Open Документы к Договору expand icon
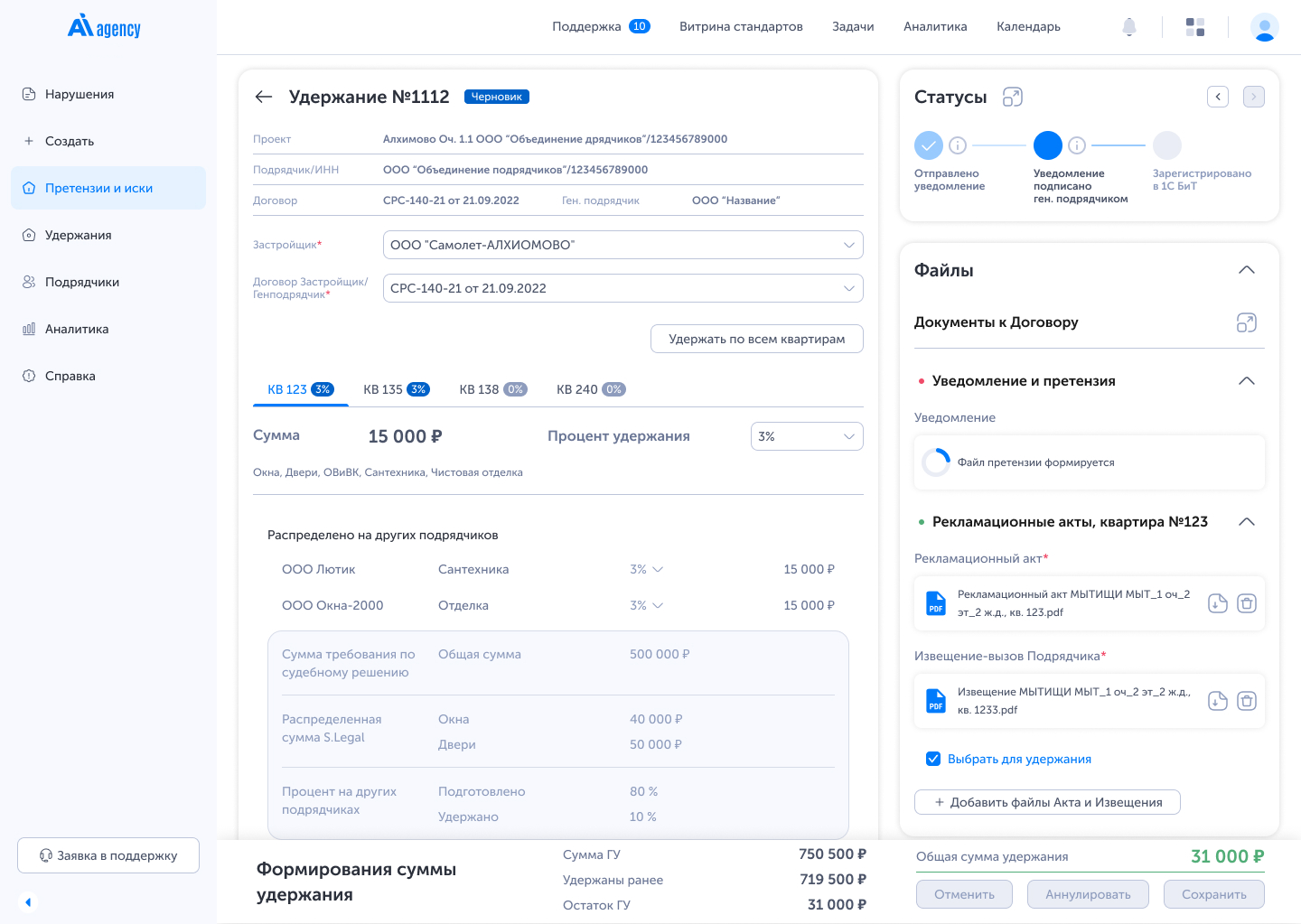The width and height of the screenshot is (1301, 924). [1246, 322]
